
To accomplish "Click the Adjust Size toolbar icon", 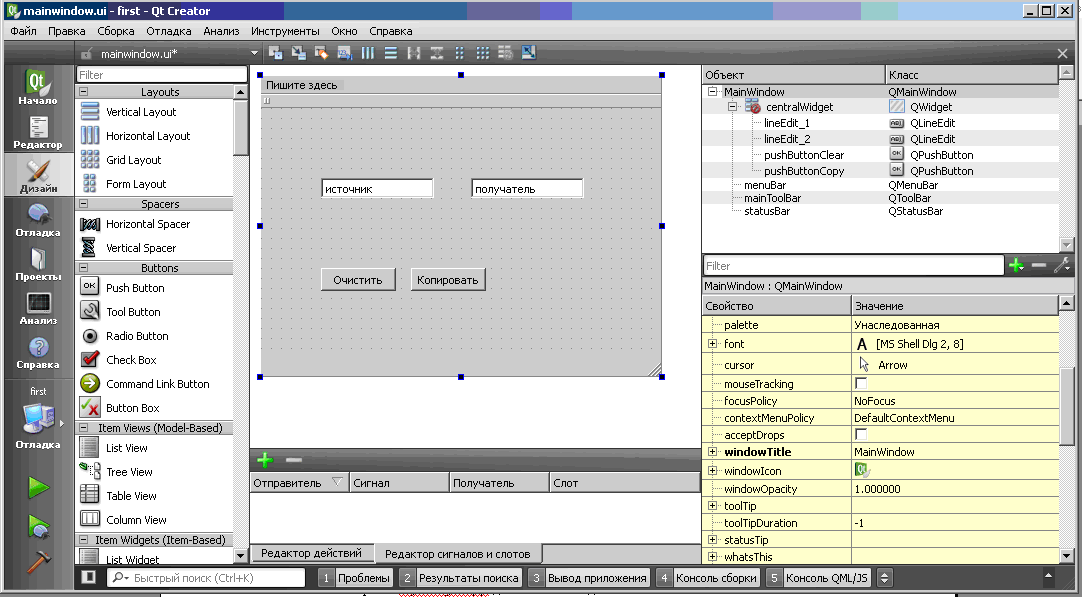I will click(529, 53).
